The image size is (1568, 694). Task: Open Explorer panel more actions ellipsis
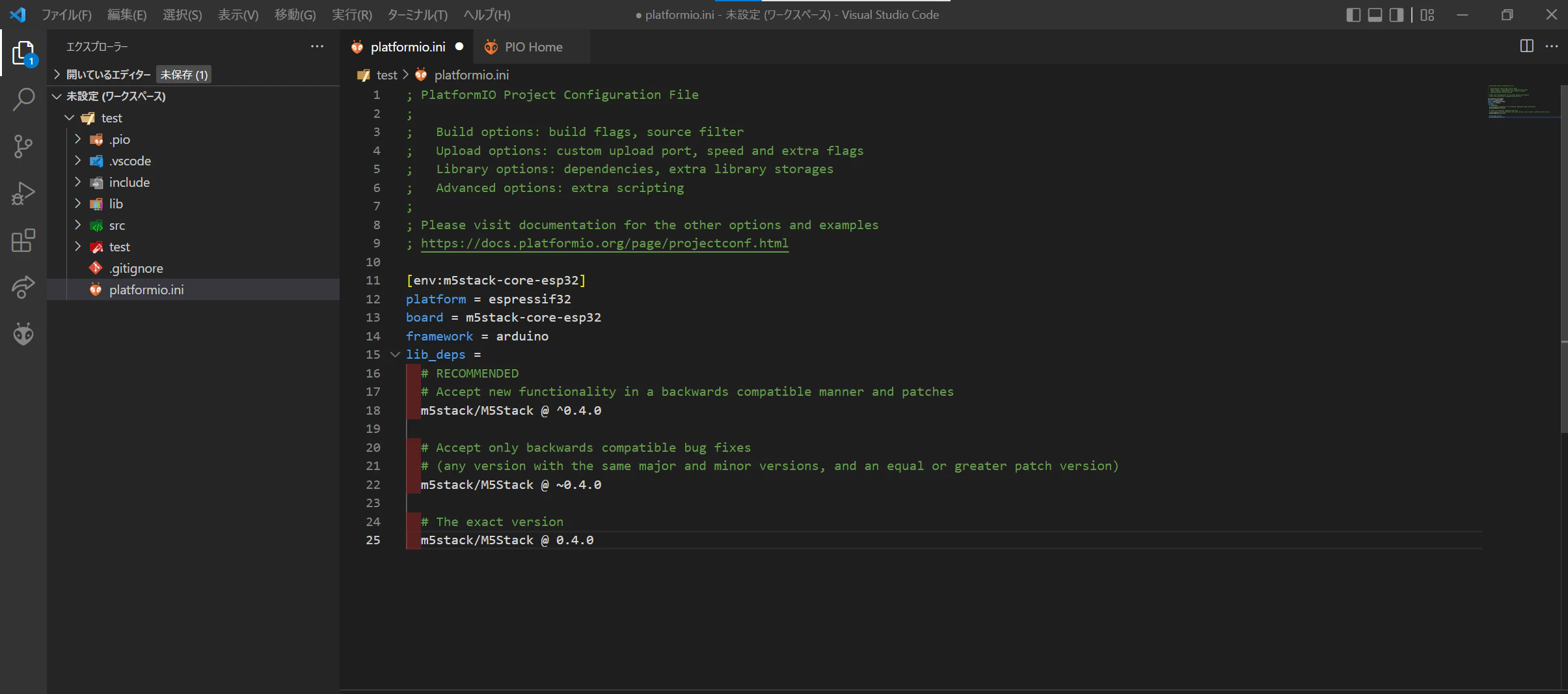click(x=317, y=46)
